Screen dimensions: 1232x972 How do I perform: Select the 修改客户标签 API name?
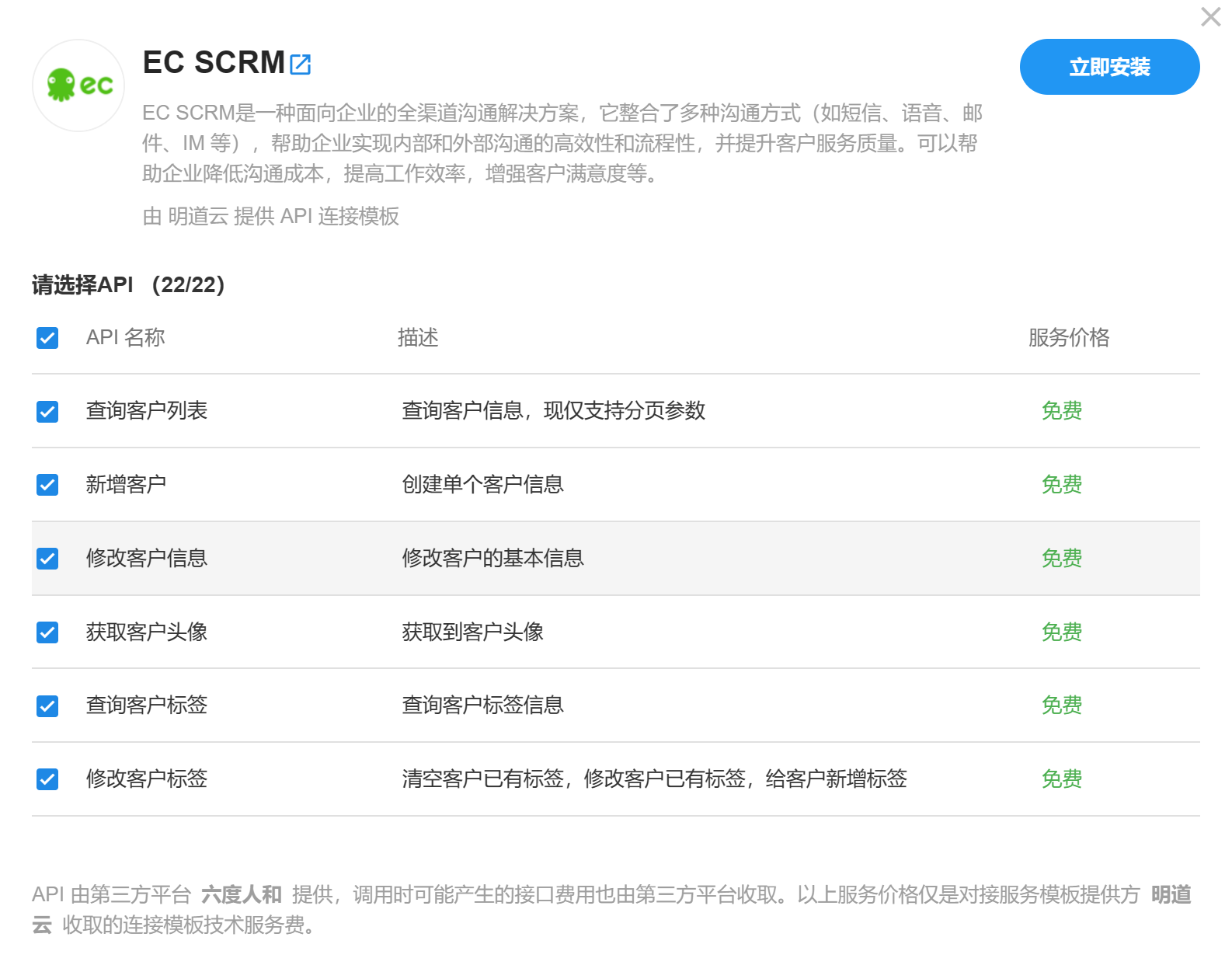click(x=147, y=779)
